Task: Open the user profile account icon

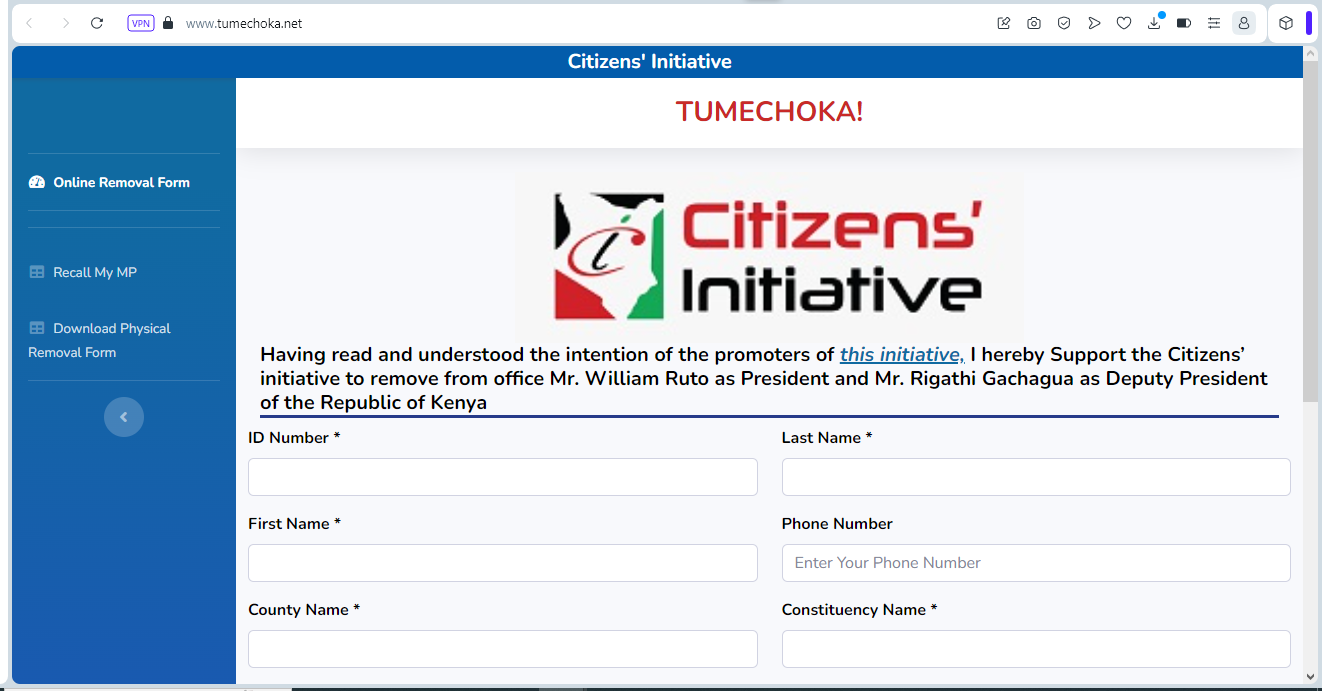Action: click(1244, 23)
